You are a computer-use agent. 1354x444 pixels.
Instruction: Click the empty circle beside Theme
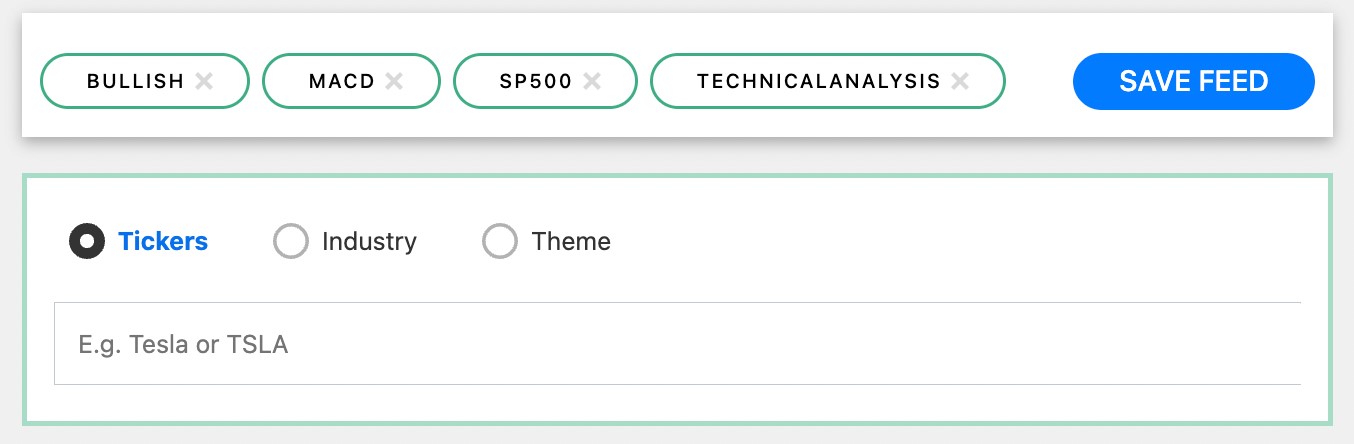pos(500,241)
